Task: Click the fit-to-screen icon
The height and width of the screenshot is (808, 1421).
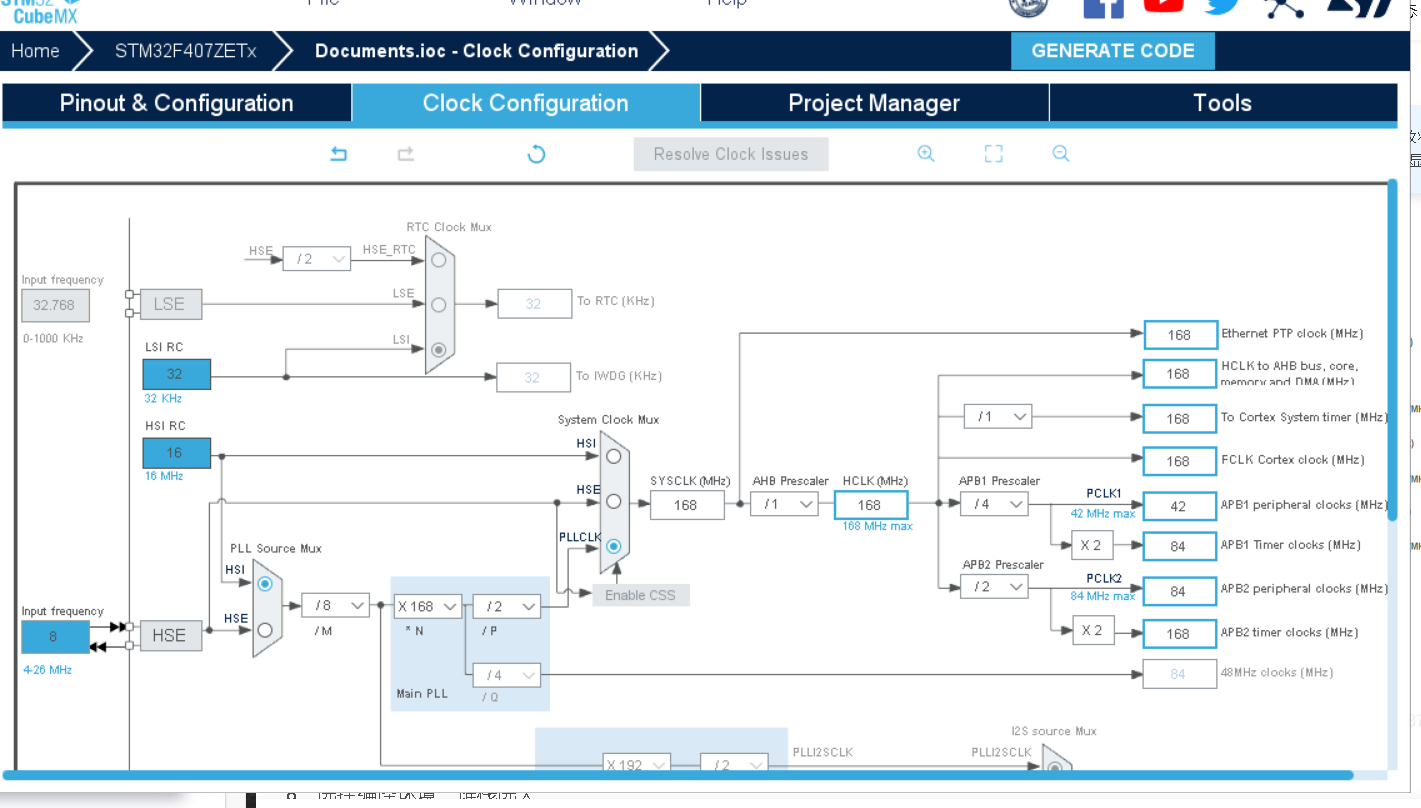Action: pos(993,154)
